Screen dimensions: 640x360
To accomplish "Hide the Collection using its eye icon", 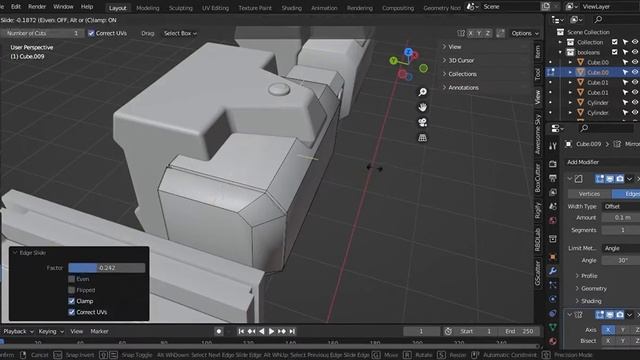I will (x=635, y=42).
